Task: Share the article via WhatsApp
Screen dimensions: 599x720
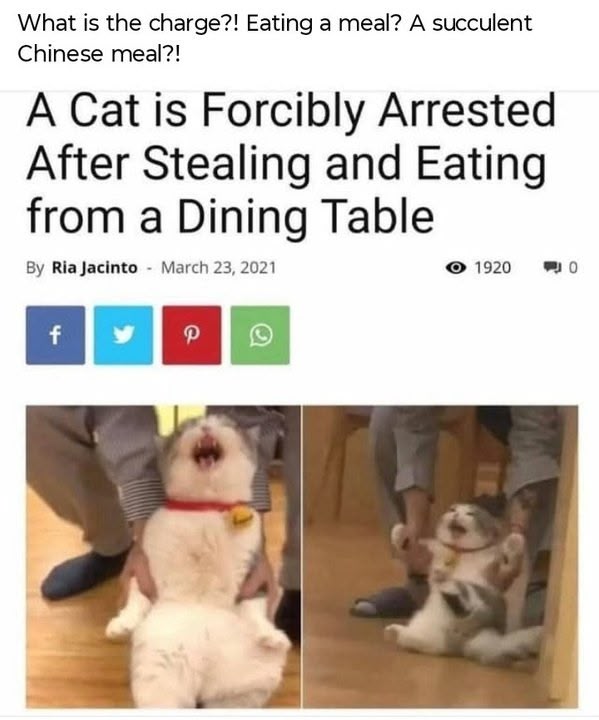Action: (260, 335)
